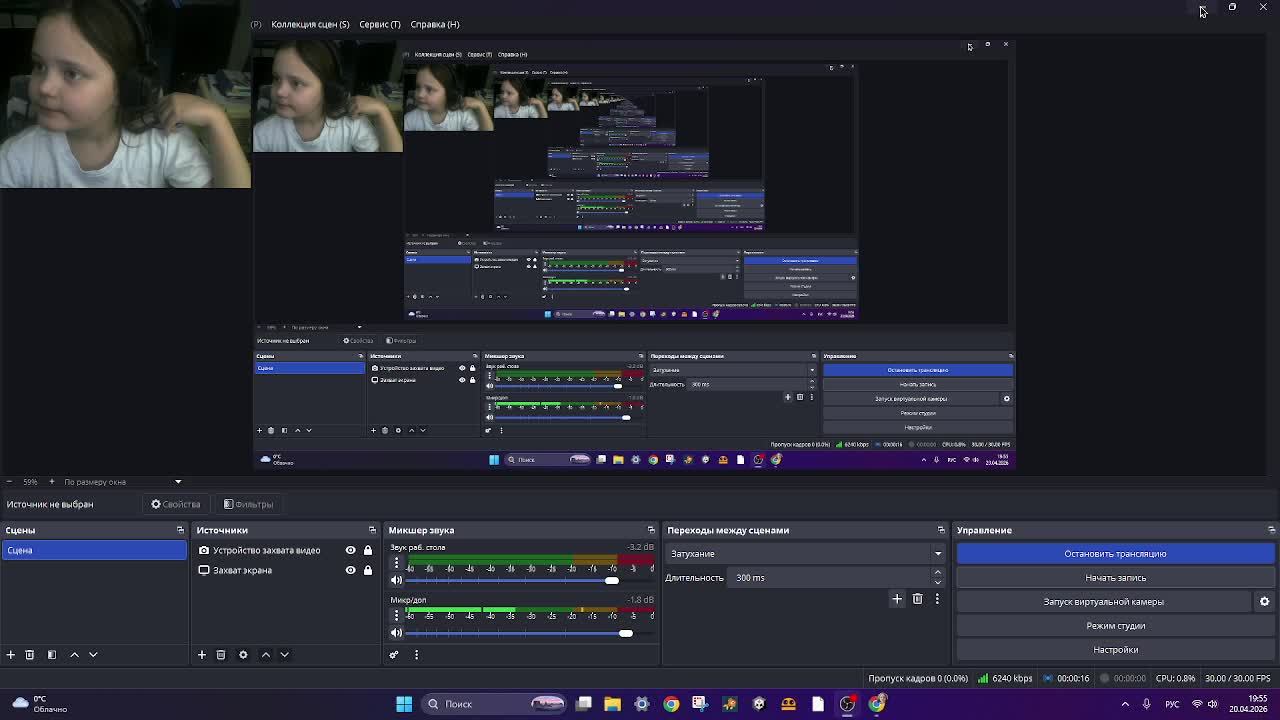1280x720 pixels.
Task: Open virtual camera settings gear
Action: click(x=1264, y=602)
